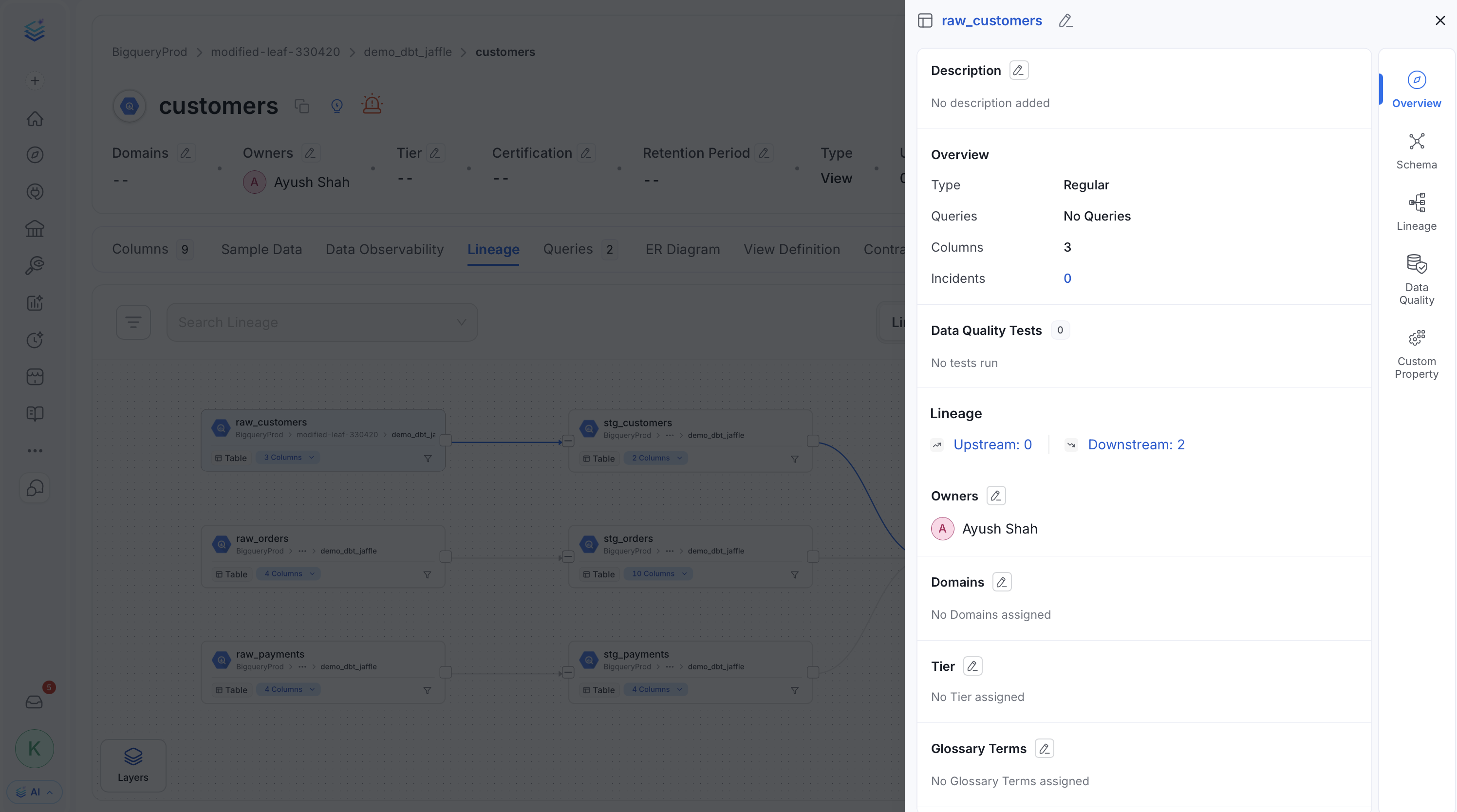This screenshot has width=1457, height=812.
Task: Click the Downstream: 2 link
Action: [1136, 444]
